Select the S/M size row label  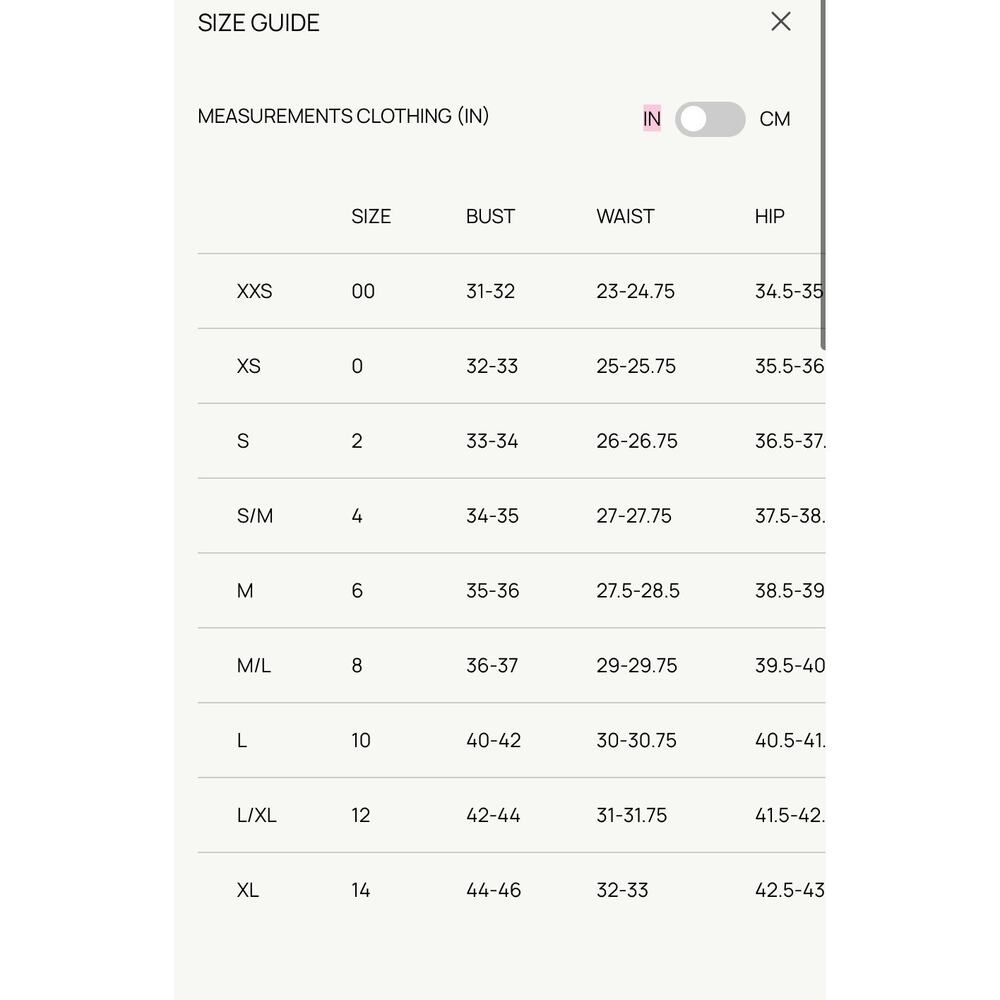coord(254,515)
